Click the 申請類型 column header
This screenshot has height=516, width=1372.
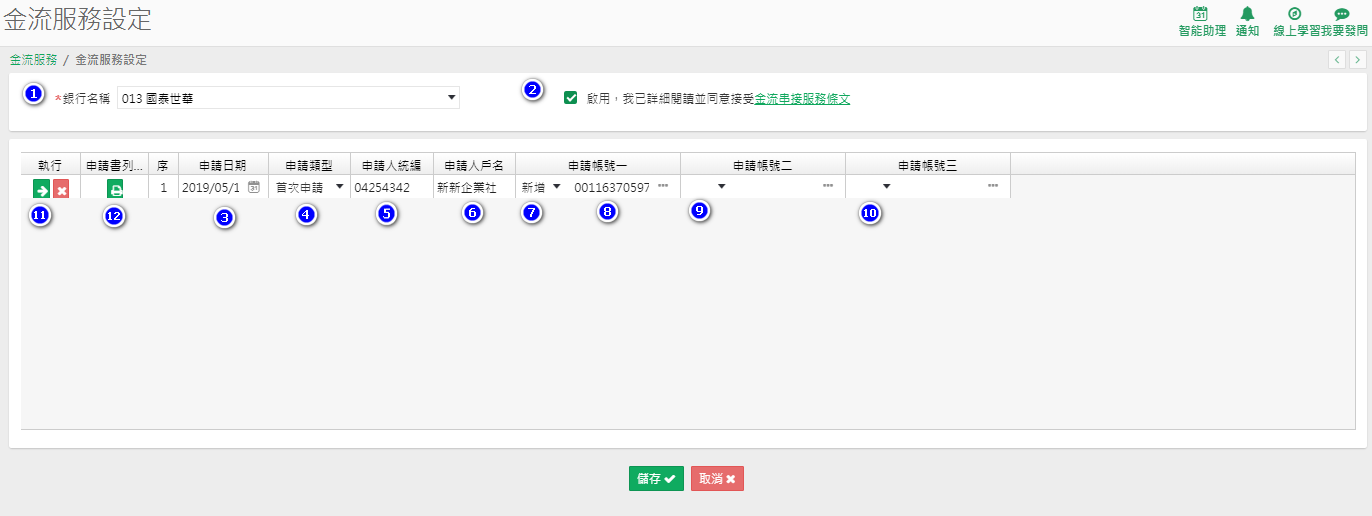click(x=309, y=165)
